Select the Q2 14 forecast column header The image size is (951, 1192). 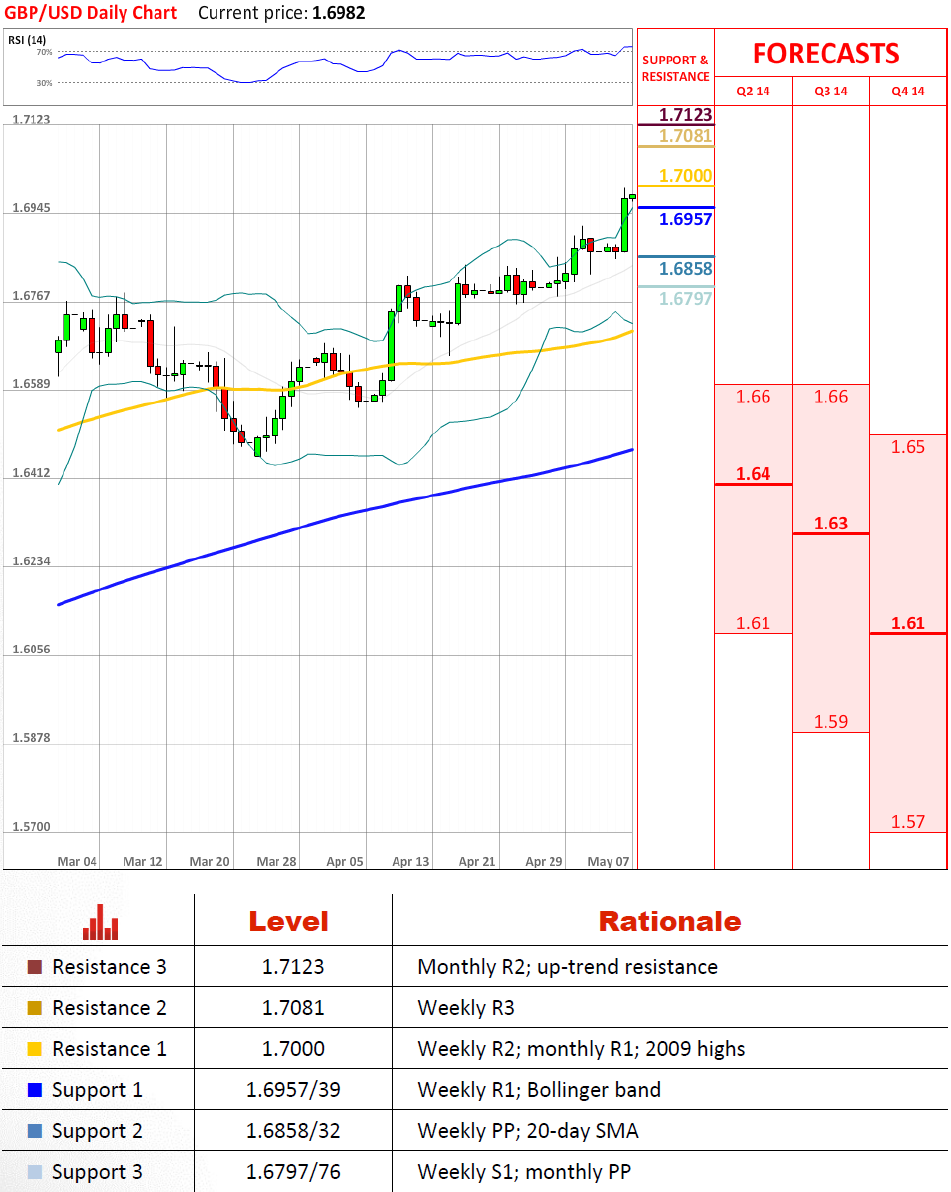tap(753, 91)
